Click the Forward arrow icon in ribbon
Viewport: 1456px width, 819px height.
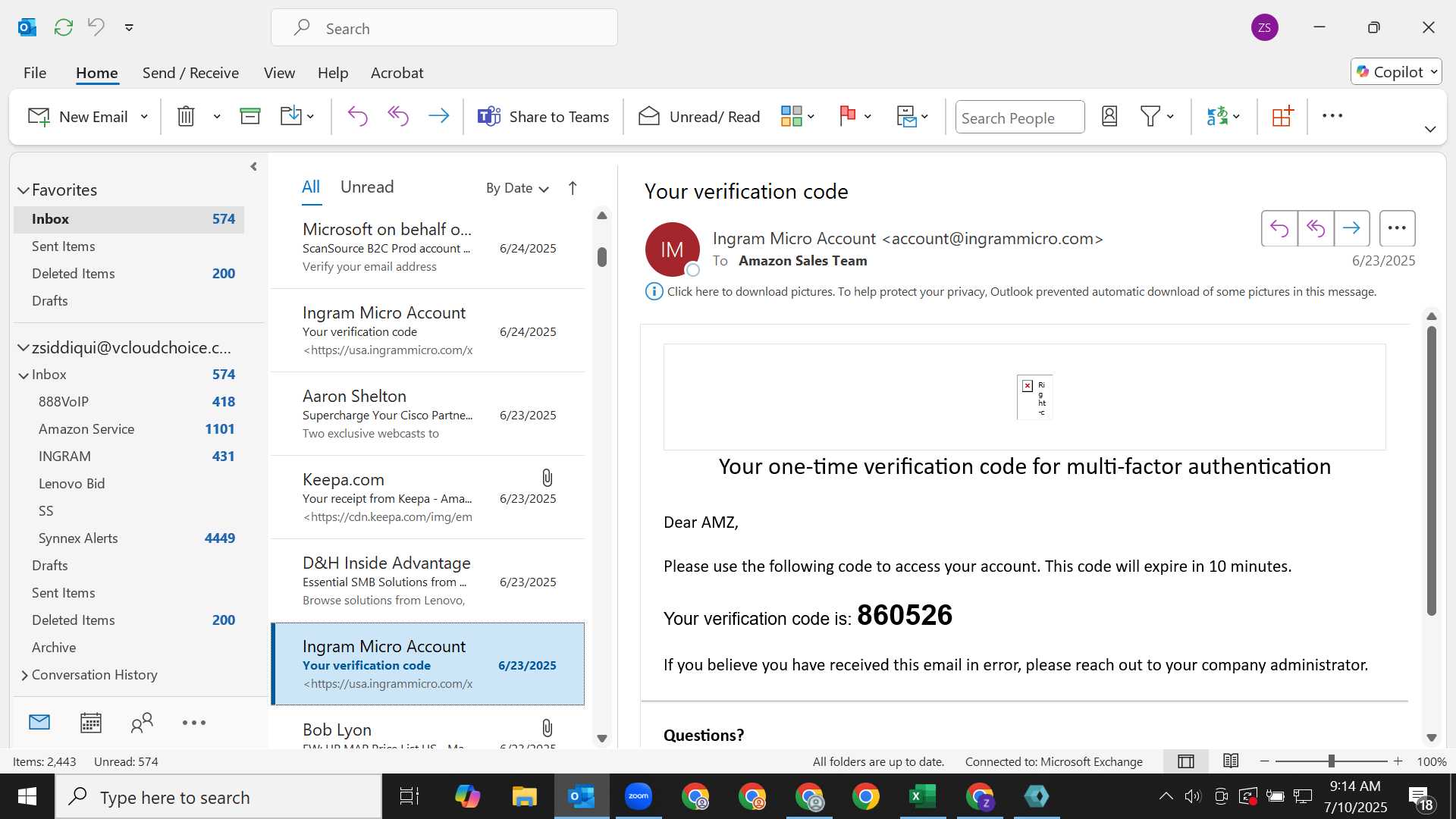pyautogui.click(x=439, y=116)
